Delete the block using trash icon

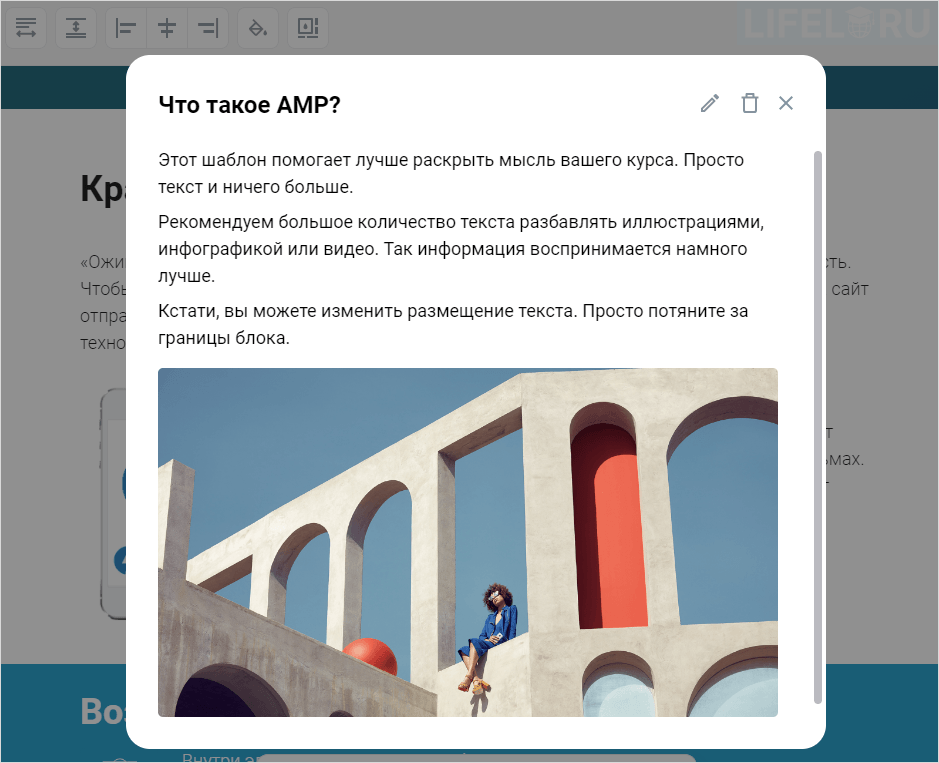pos(749,103)
